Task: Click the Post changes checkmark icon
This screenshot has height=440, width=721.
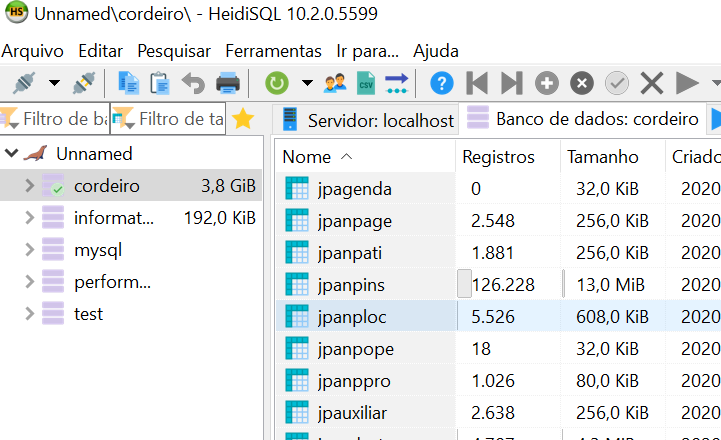Action: (617, 83)
